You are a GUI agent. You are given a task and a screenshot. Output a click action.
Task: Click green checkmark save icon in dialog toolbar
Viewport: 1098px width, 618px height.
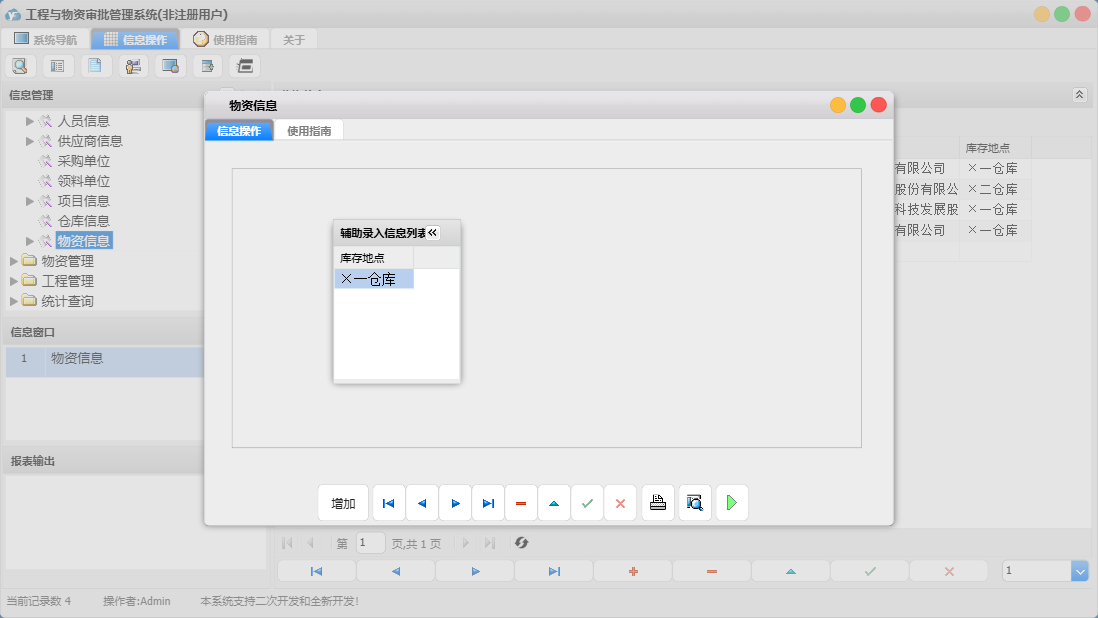(x=587, y=503)
